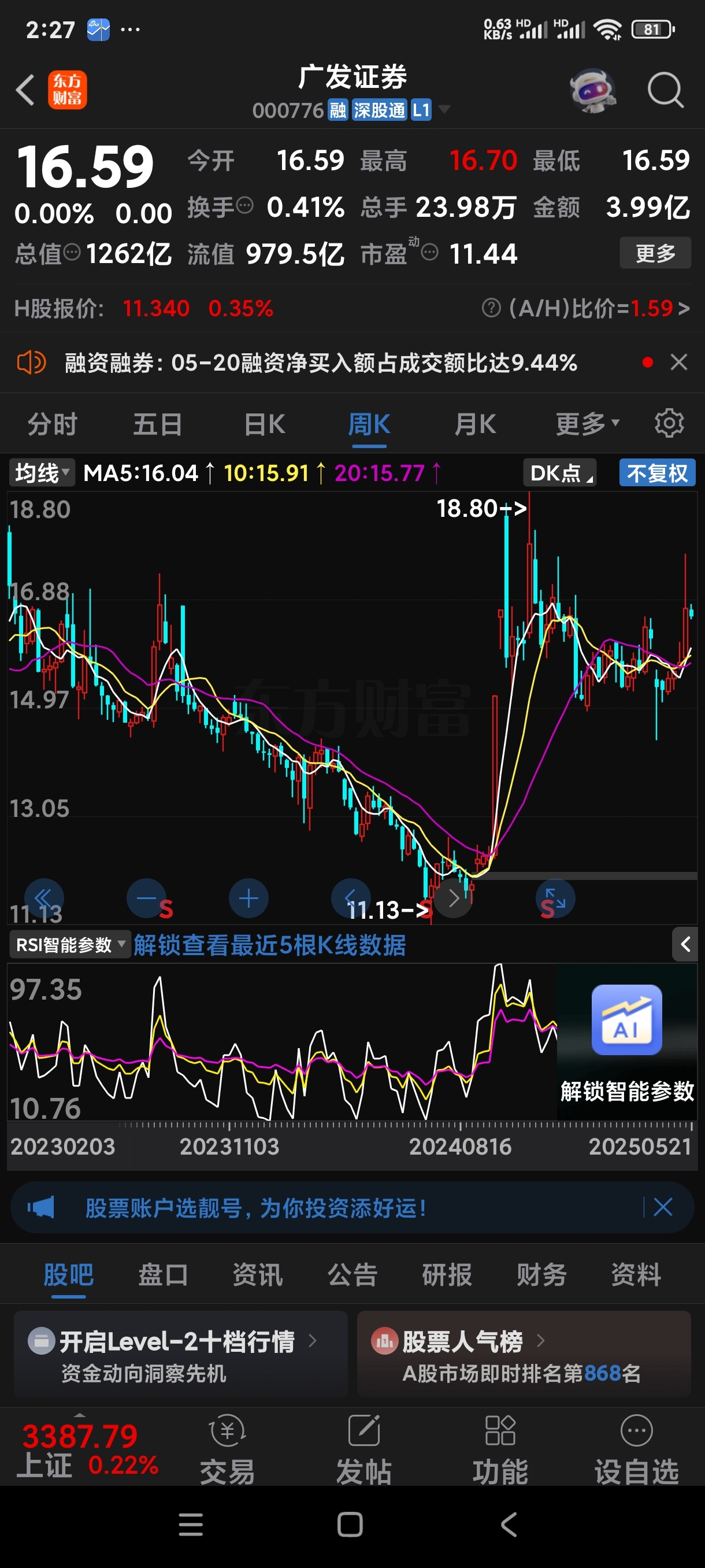The height and width of the screenshot is (1568, 705).
Task: Switch to 分时 chart tab
Action: 53,424
